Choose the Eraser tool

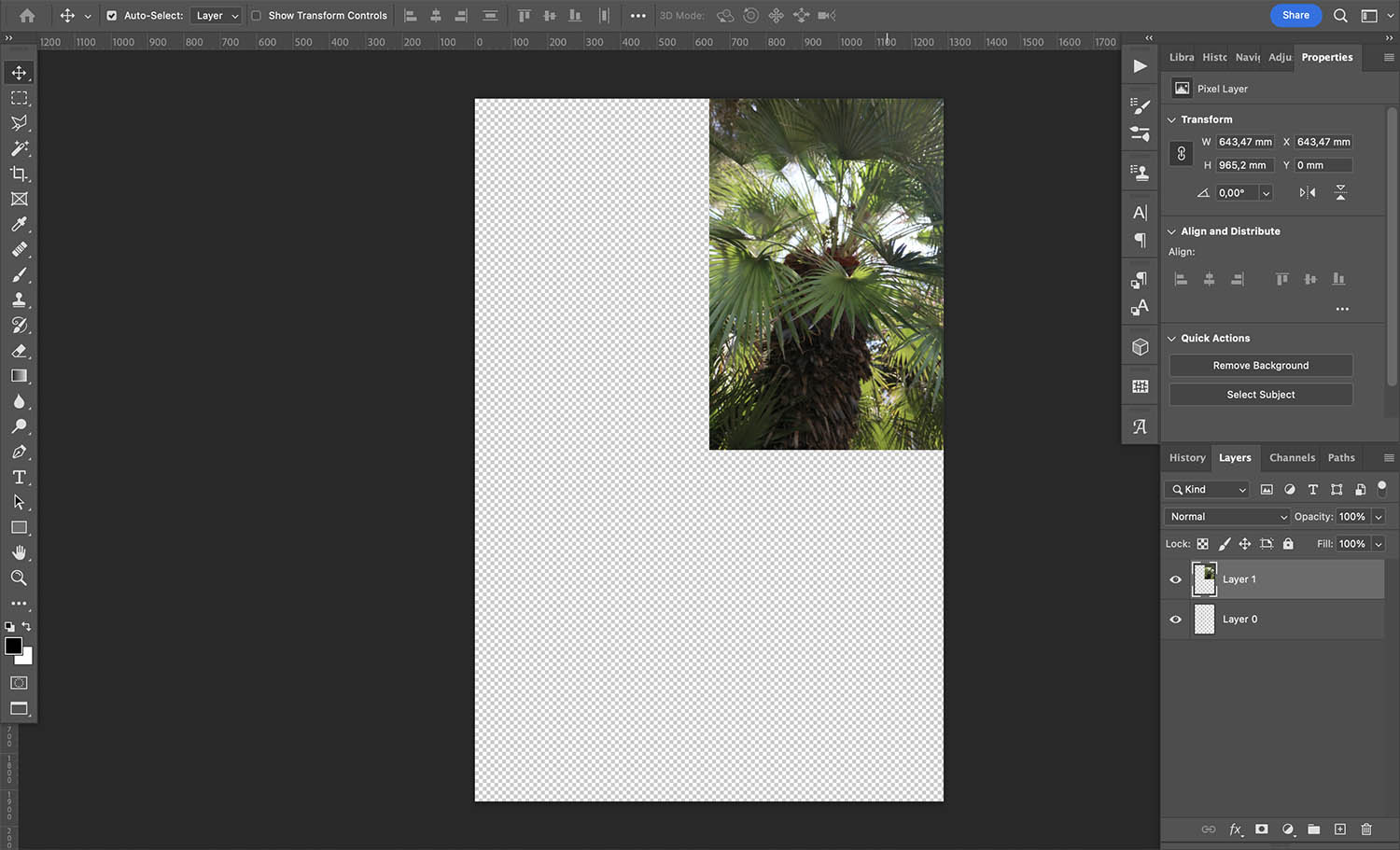pyautogui.click(x=19, y=351)
